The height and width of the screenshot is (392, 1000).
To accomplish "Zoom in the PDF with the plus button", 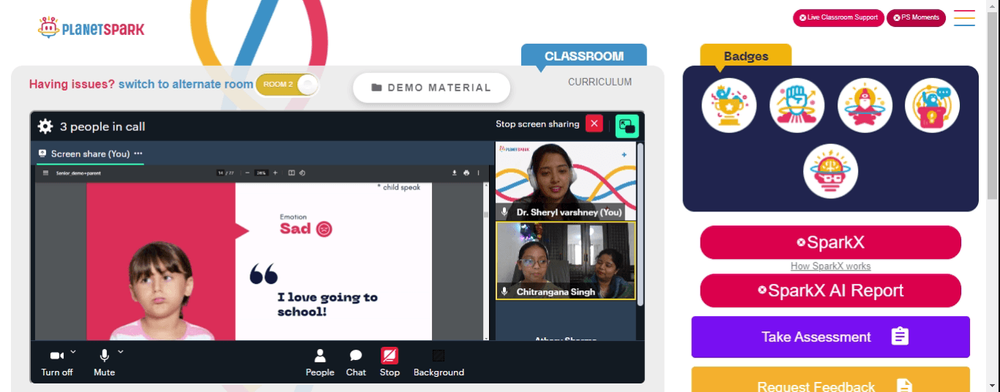I will [275, 173].
